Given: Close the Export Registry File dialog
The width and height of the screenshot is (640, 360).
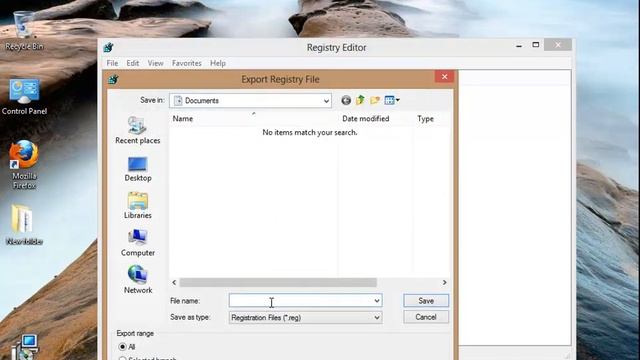Looking at the screenshot, I should pyautogui.click(x=444, y=77).
